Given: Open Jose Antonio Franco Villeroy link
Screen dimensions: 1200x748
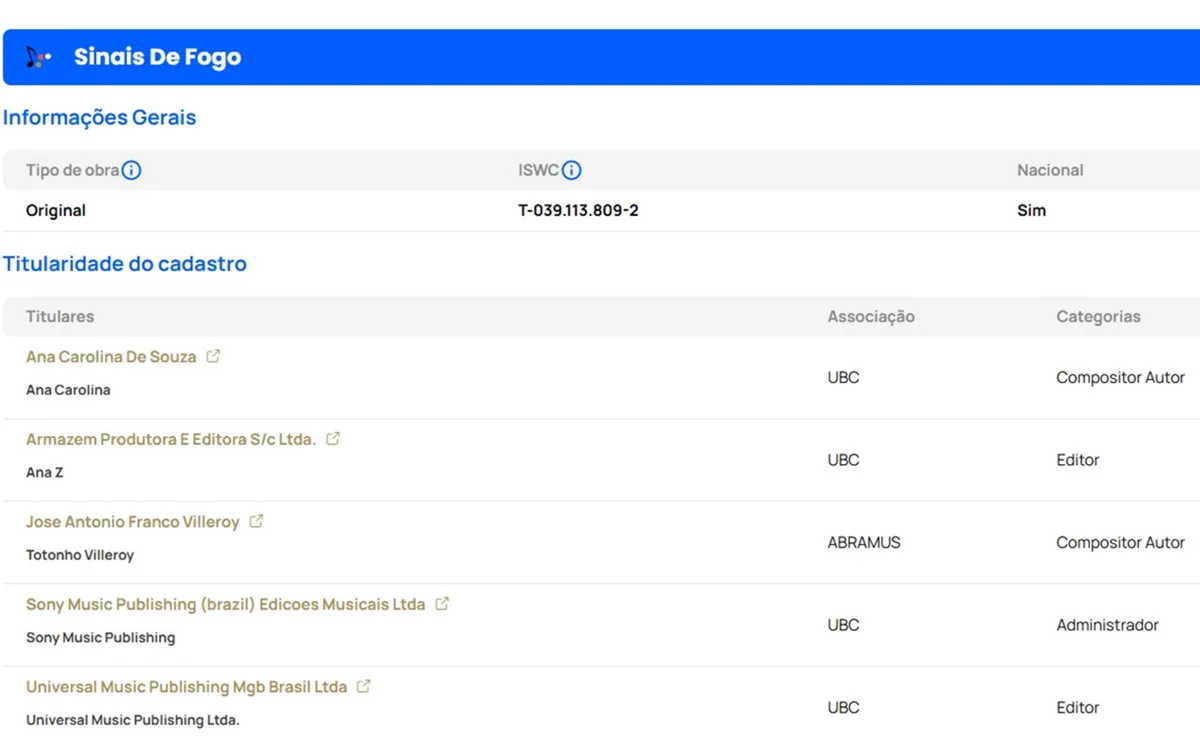Looking at the screenshot, I should [x=133, y=522].
